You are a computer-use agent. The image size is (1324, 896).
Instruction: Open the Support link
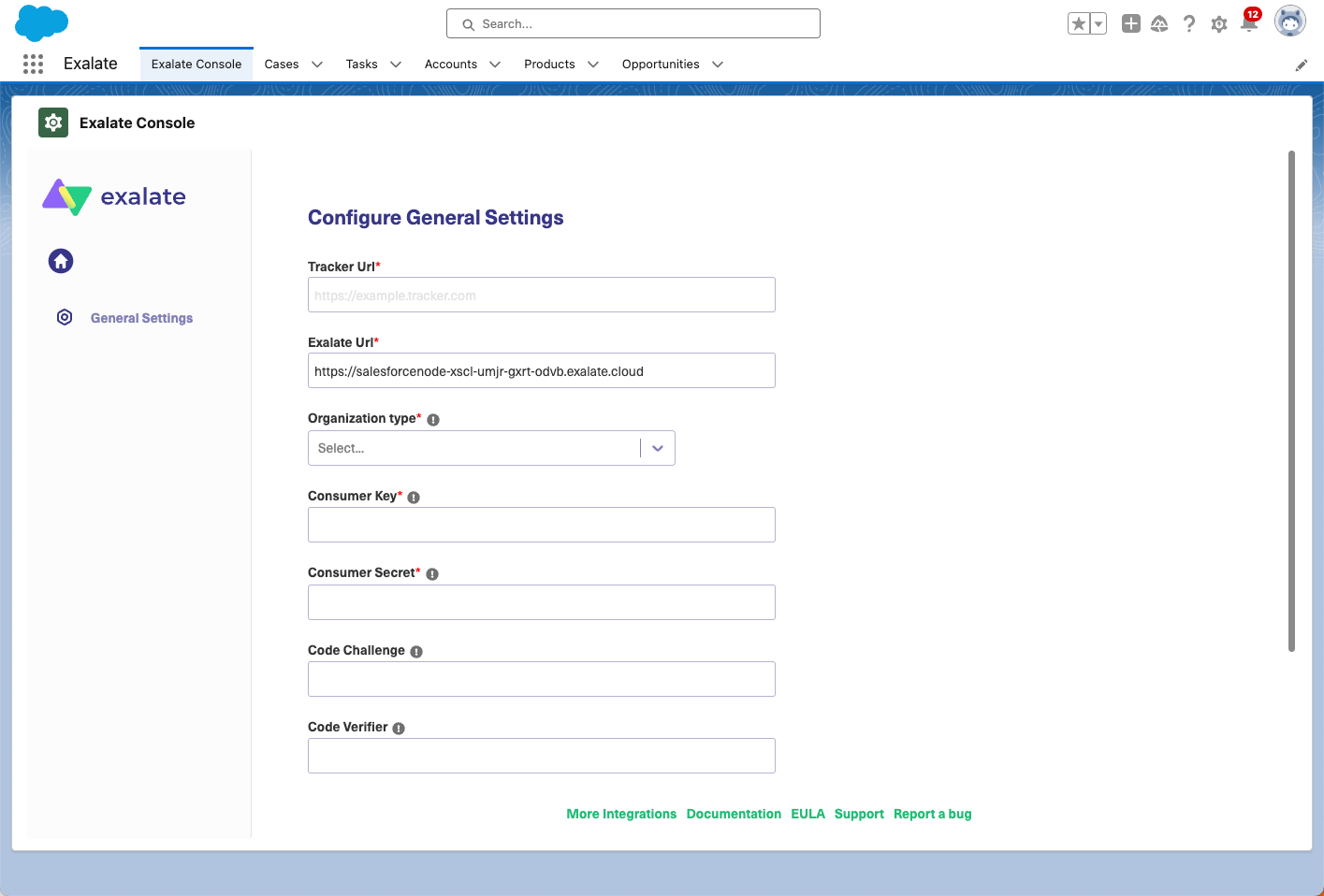coord(859,814)
